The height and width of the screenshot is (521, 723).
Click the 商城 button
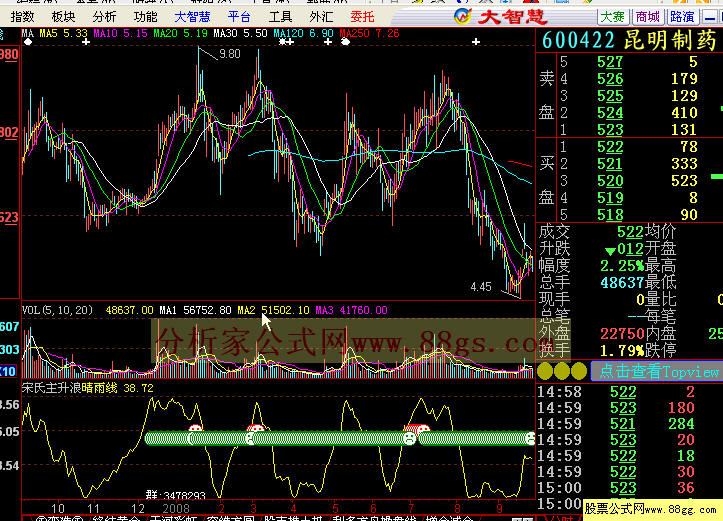coord(647,17)
